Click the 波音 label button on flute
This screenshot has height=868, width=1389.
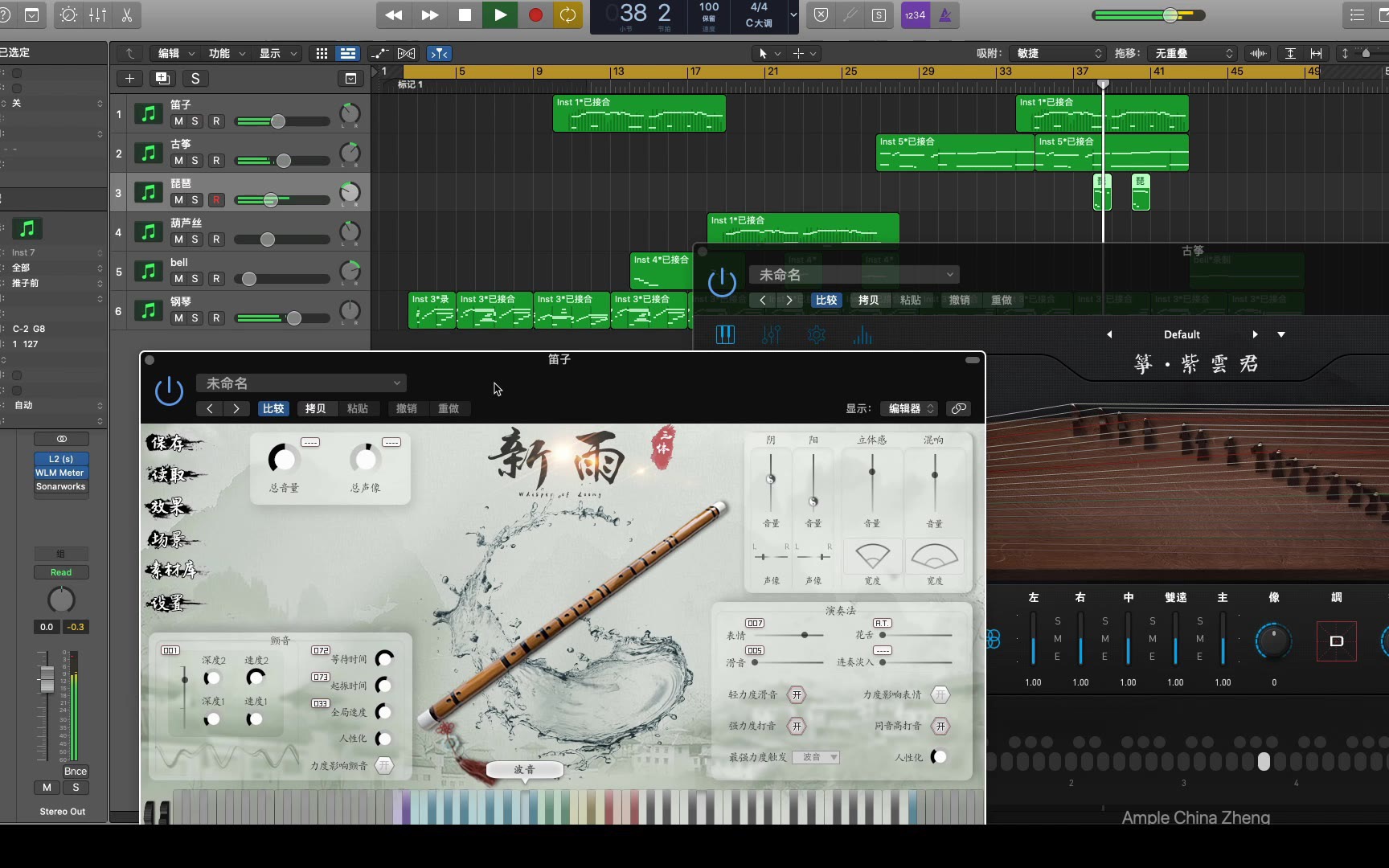[524, 770]
